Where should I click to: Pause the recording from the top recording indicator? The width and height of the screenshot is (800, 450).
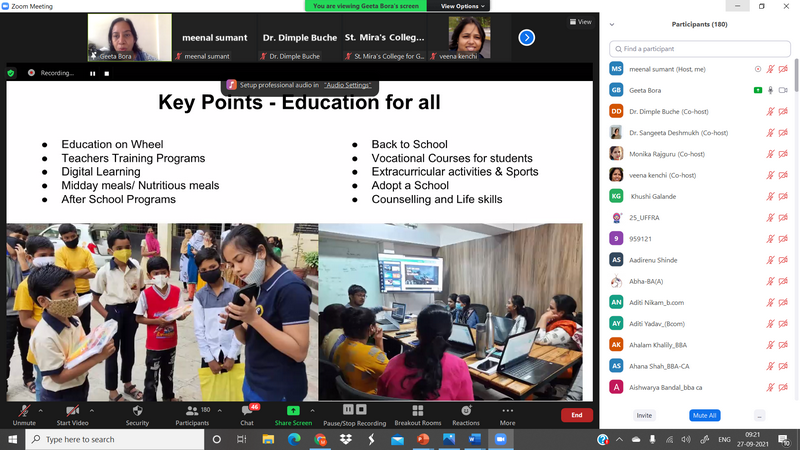coord(93,73)
